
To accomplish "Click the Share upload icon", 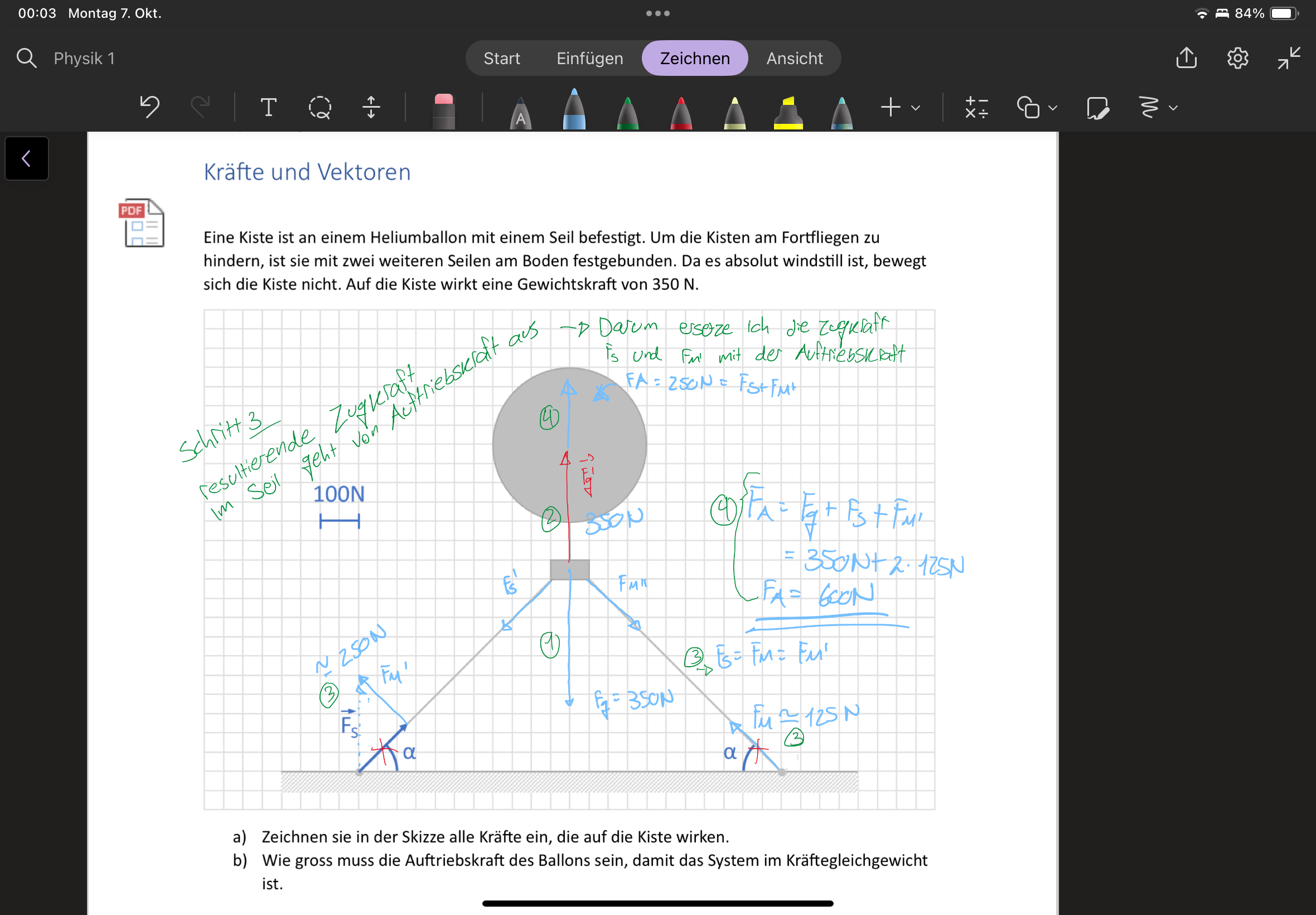I will (x=1186, y=58).
